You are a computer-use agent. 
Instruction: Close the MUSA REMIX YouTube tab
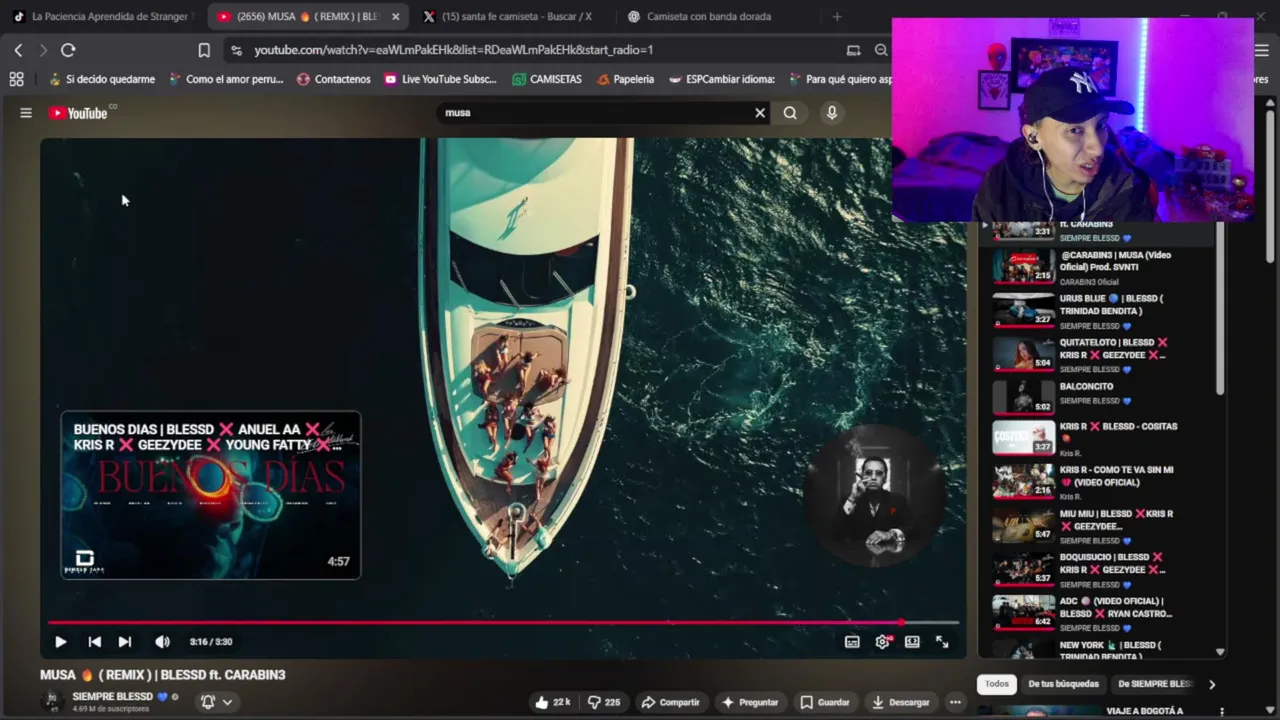[x=395, y=16]
